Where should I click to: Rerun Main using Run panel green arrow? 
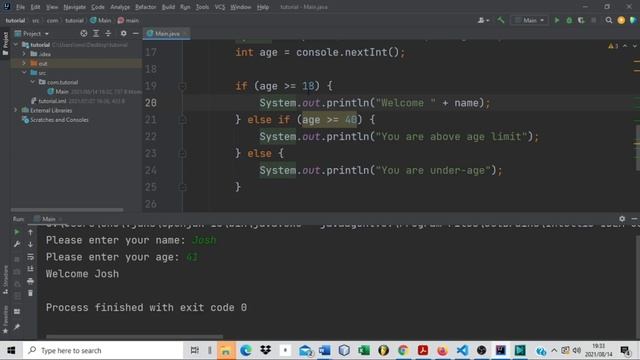(x=17, y=232)
